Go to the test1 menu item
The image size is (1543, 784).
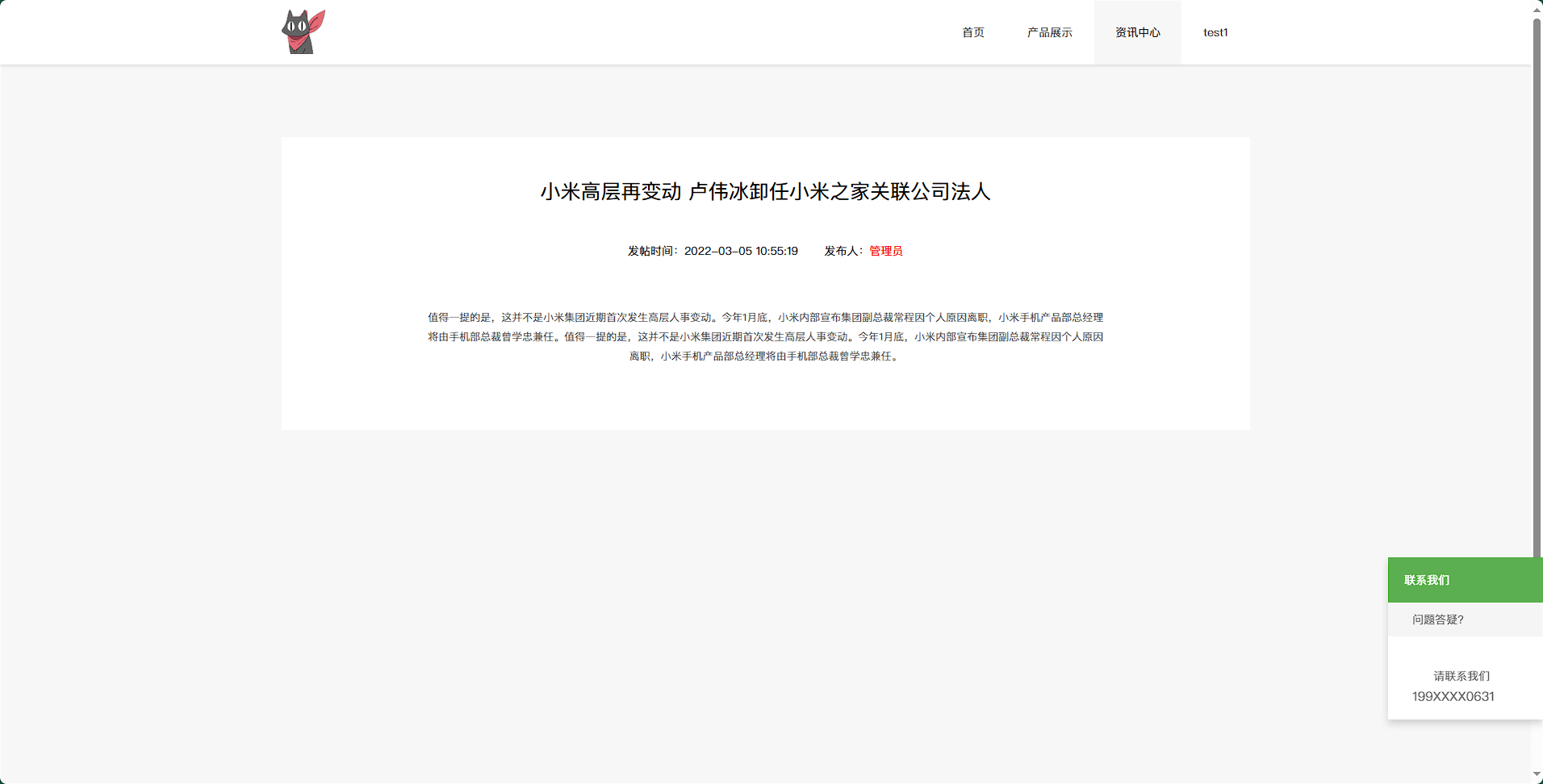click(1215, 32)
